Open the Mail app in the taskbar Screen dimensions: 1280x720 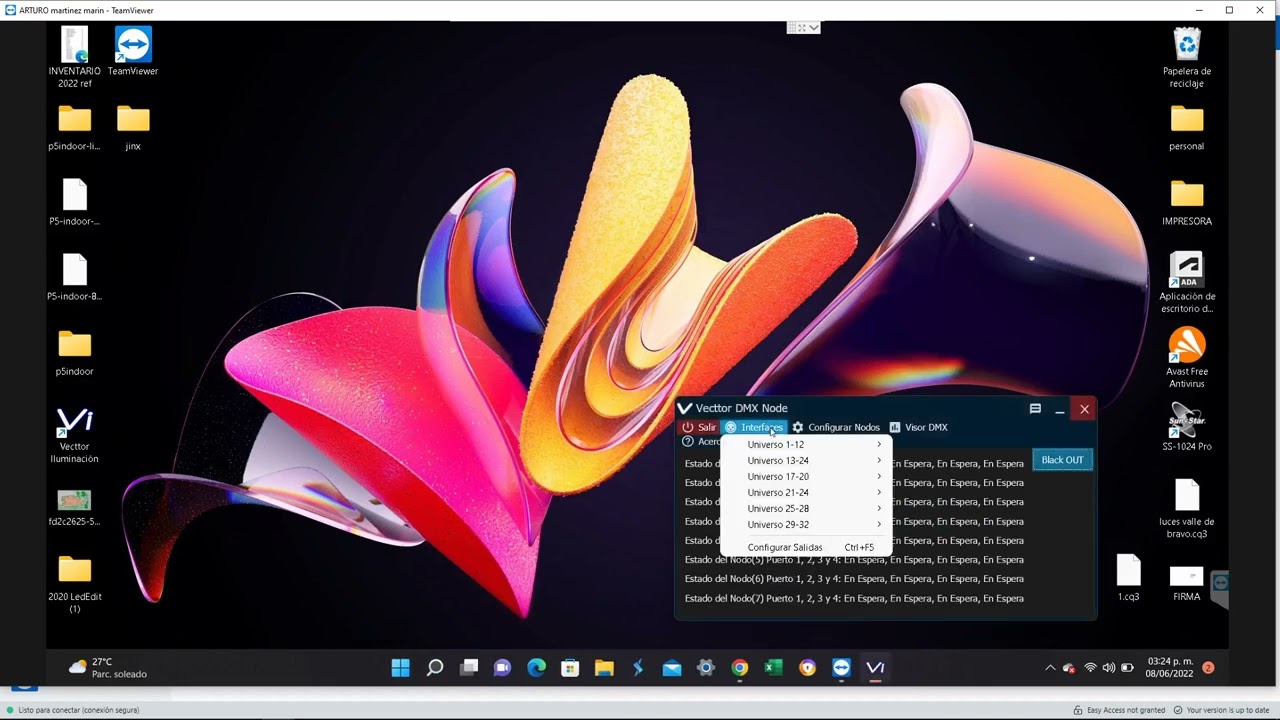[x=672, y=668]
